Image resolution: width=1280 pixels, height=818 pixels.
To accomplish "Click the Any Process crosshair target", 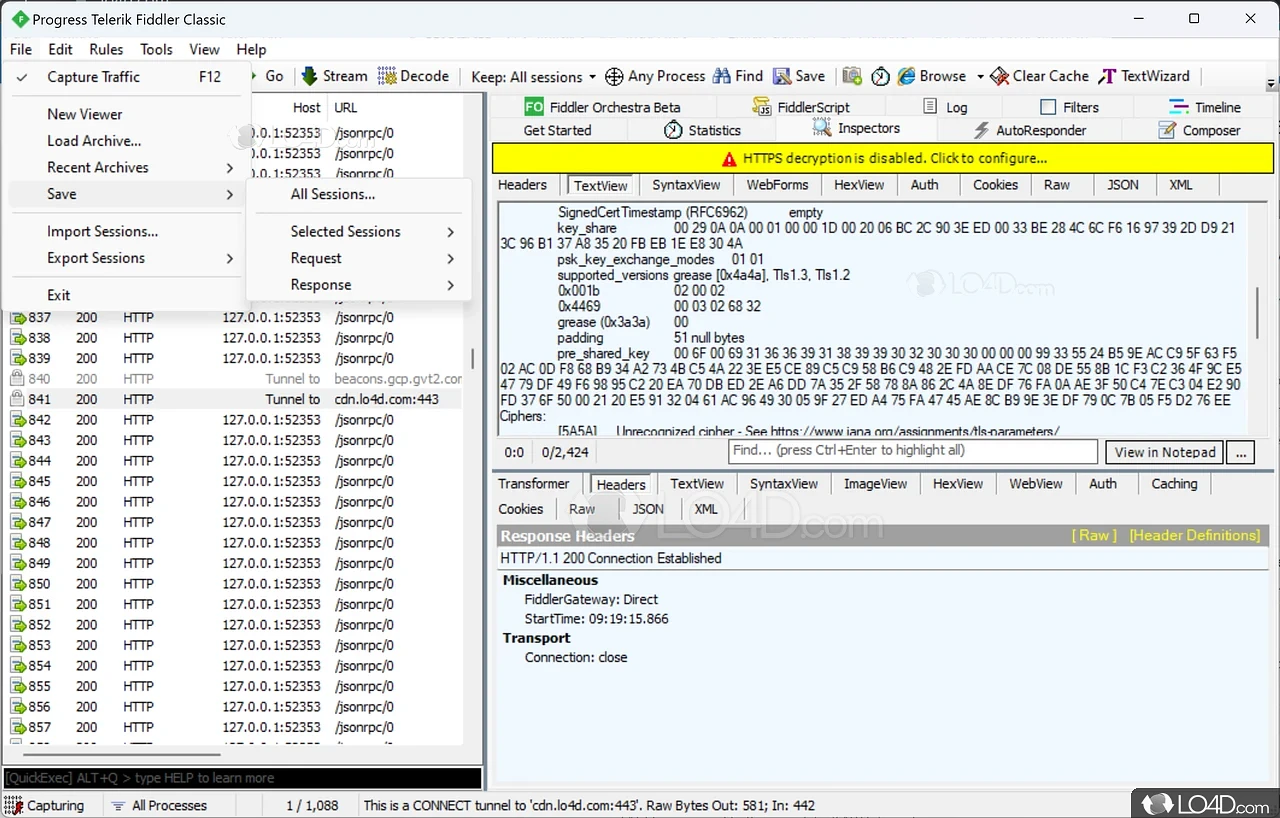I will 615,76.
